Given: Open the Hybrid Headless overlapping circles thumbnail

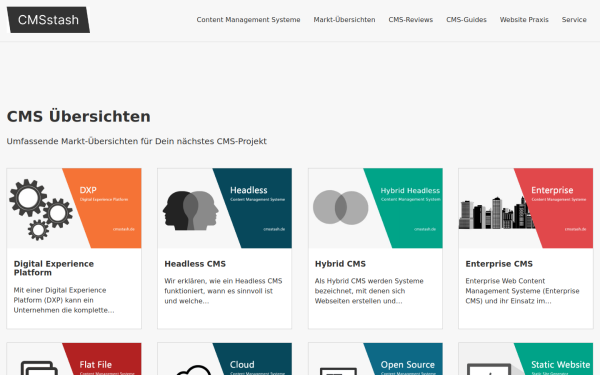Looking at the screenshot, I should 375,208.
